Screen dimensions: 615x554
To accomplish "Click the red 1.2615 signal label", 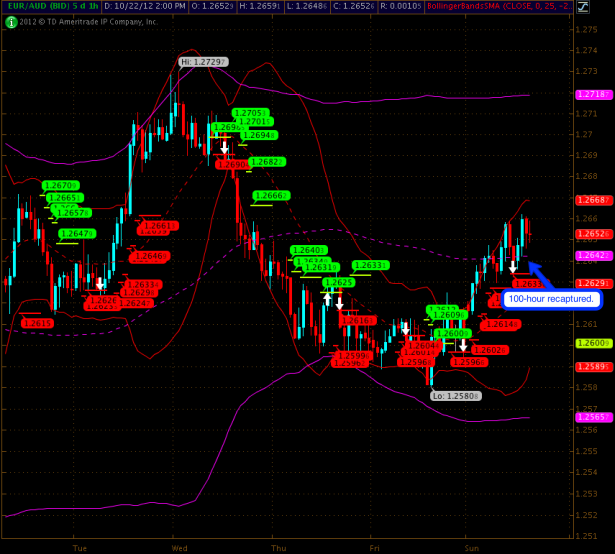I will (38, 323).
